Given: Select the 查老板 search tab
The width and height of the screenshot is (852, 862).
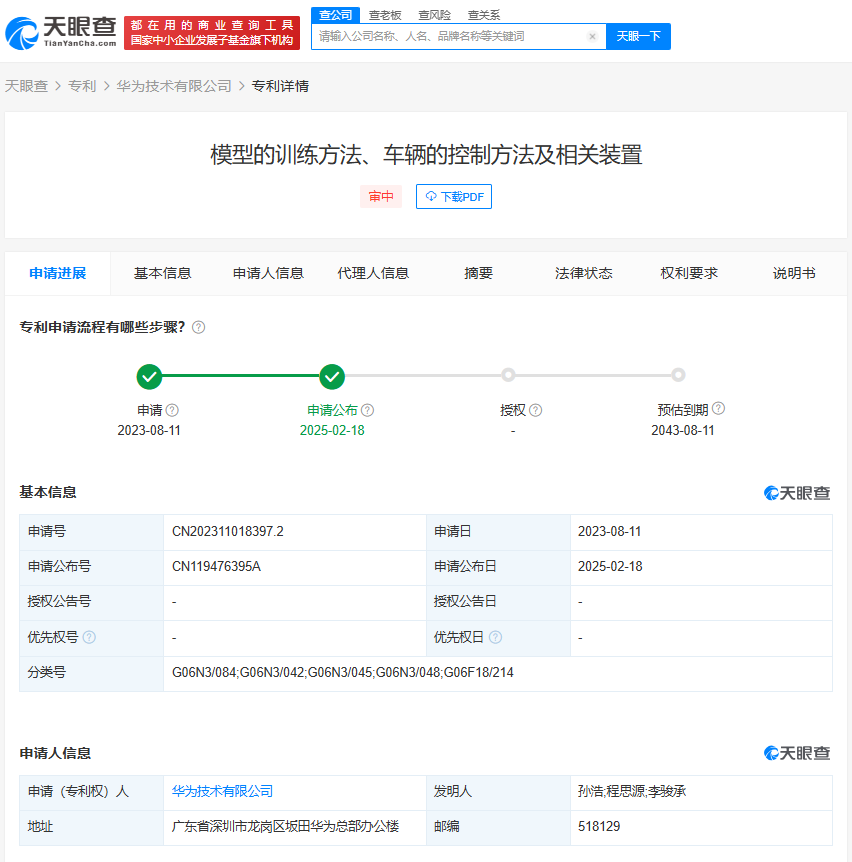Looking at the screenshot, I should 385,15.
